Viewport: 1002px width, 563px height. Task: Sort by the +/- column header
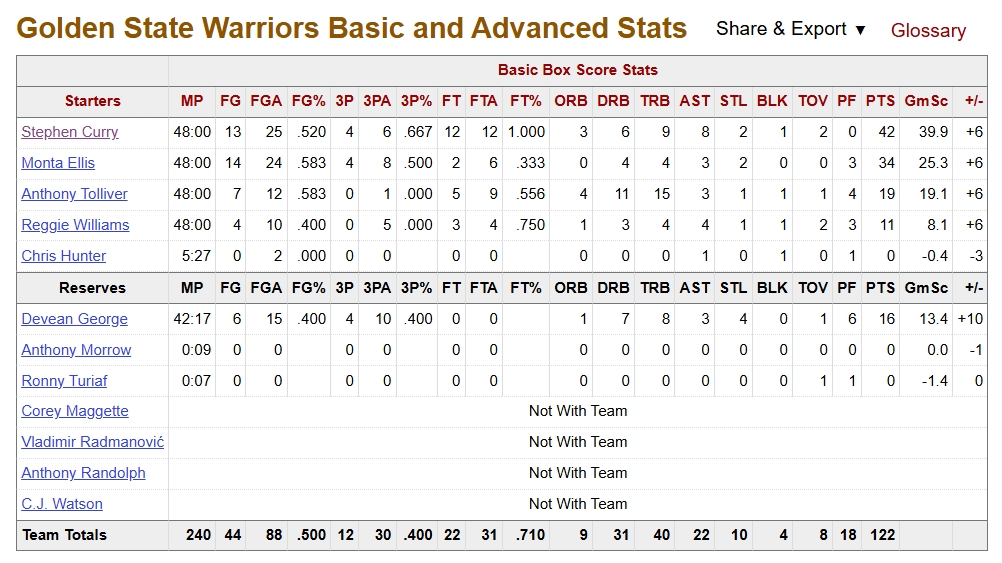click(x=973, y=101)
